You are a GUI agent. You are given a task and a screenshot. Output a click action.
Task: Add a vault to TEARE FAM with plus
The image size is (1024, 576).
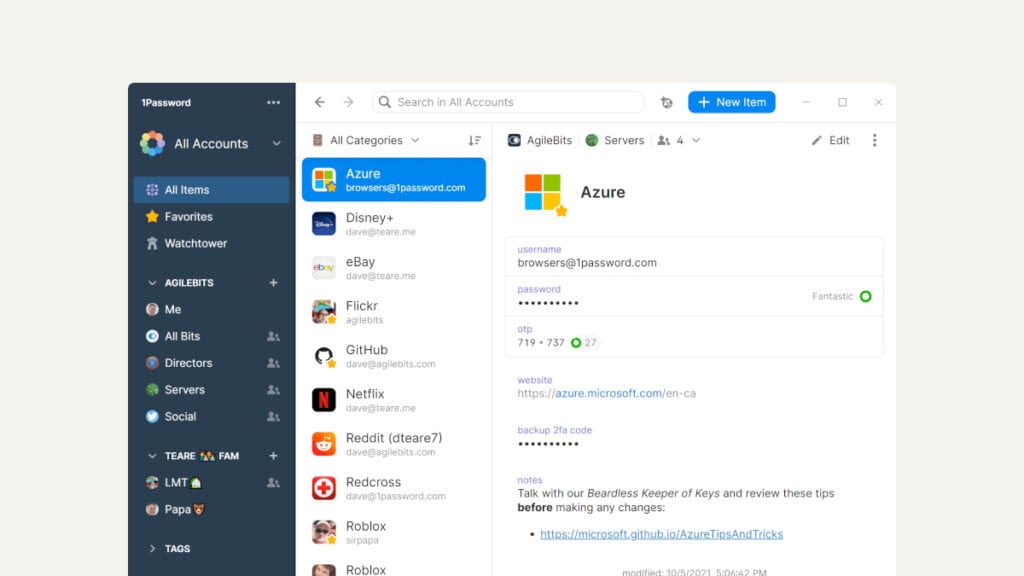click(x=274, y=456)
